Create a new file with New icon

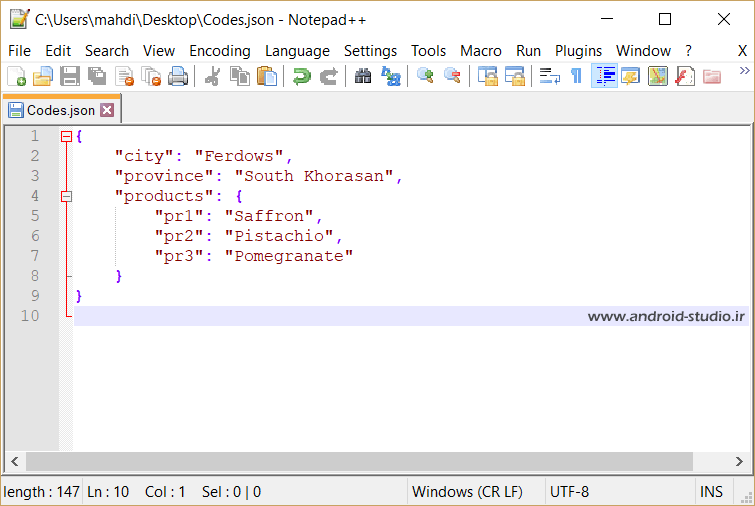17,76
